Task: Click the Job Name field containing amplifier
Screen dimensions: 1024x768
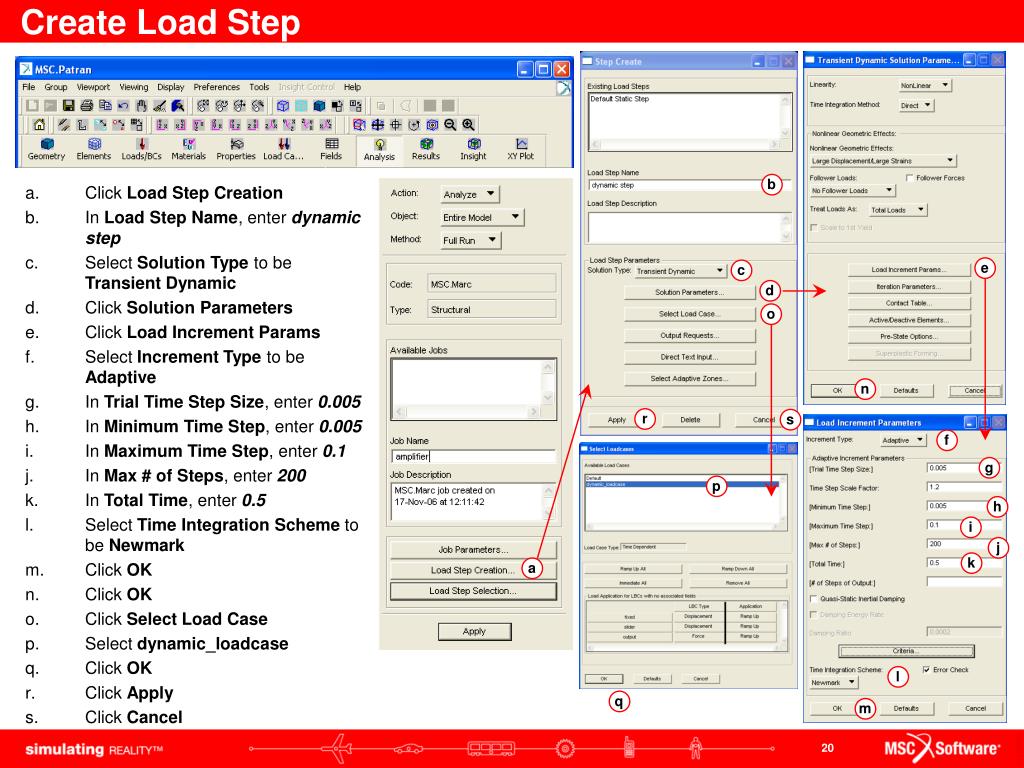Action: click(473, 456)
